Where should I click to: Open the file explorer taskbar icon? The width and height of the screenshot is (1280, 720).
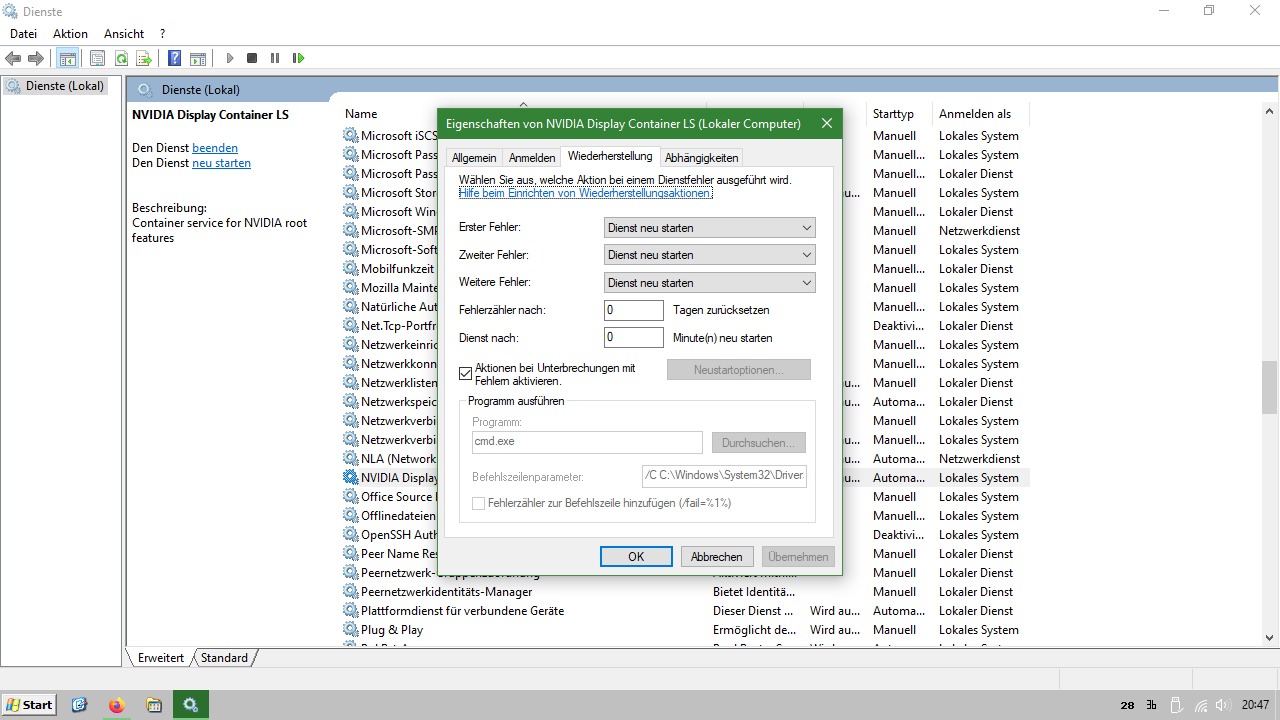tap(154, 705)
